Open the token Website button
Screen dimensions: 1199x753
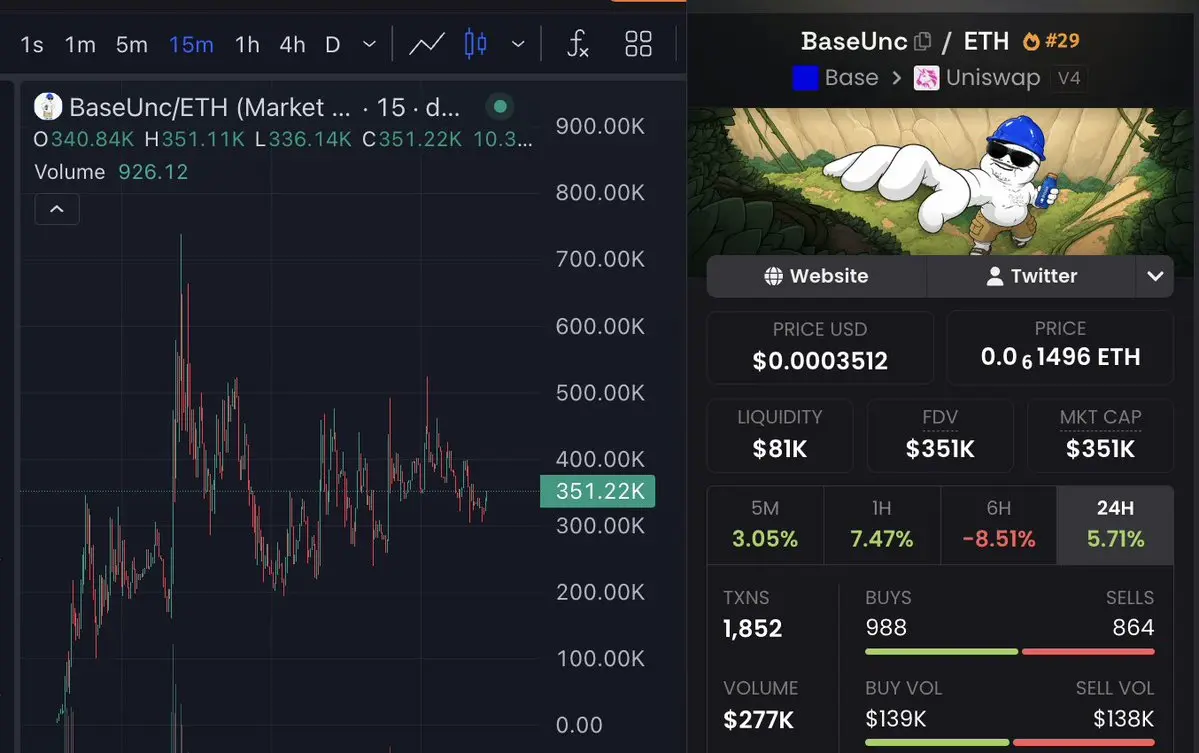tap(817, 276)
